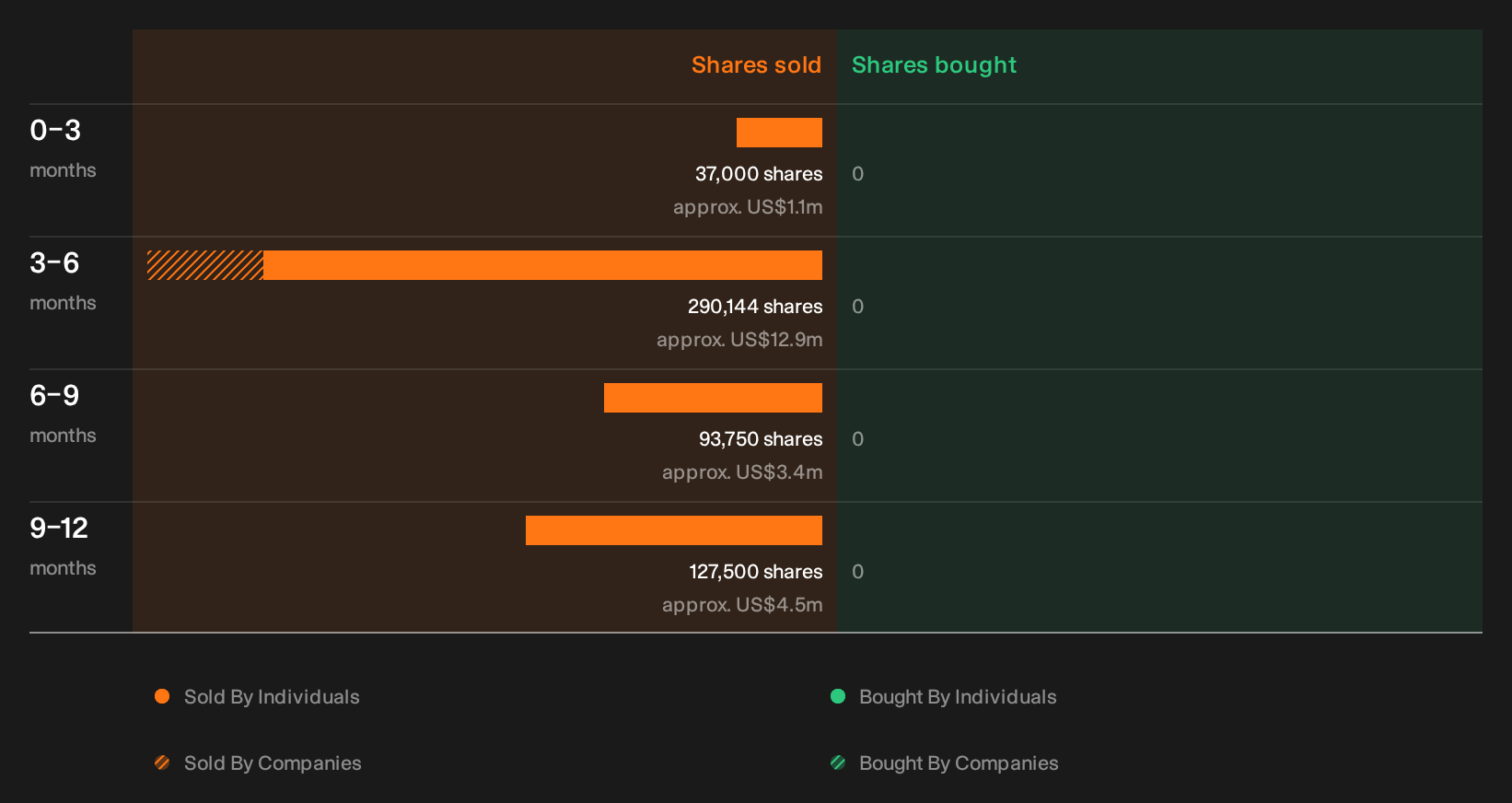Select the Bought By Individuals legend label
Screen dimensions: 1512x803
[x=958, y=697]
